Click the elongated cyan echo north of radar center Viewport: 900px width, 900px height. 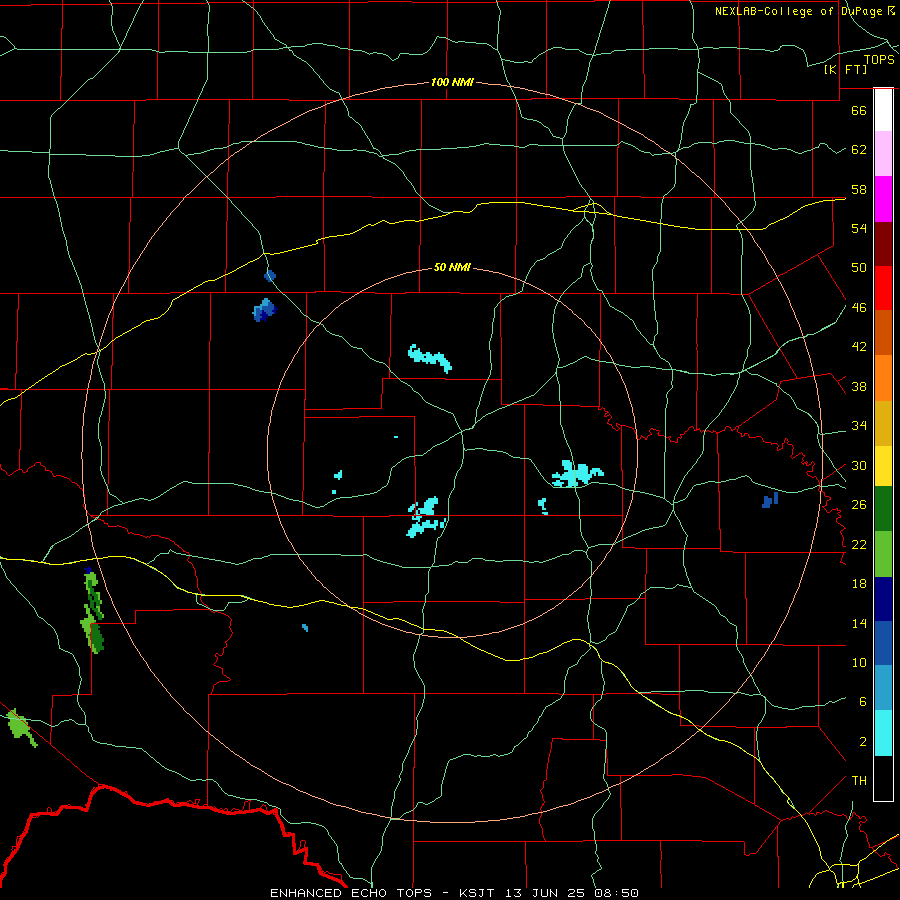tap(430, 358)
